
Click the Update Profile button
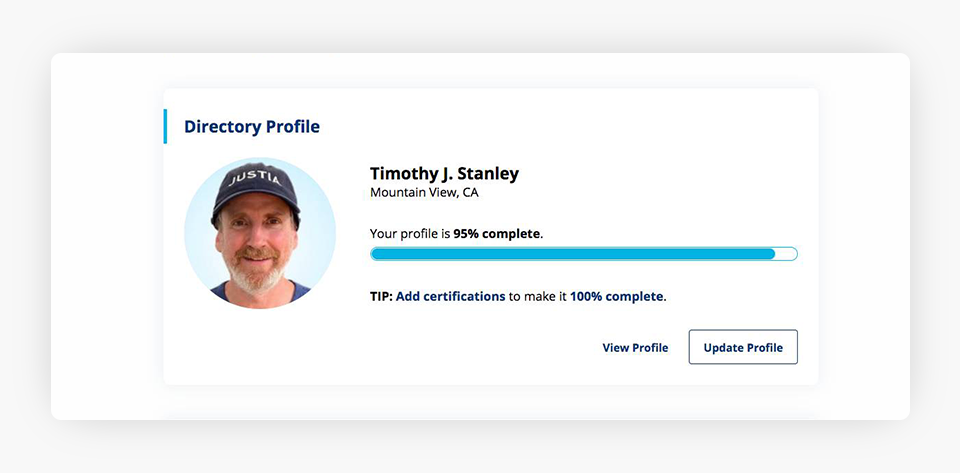pos(743,347)
